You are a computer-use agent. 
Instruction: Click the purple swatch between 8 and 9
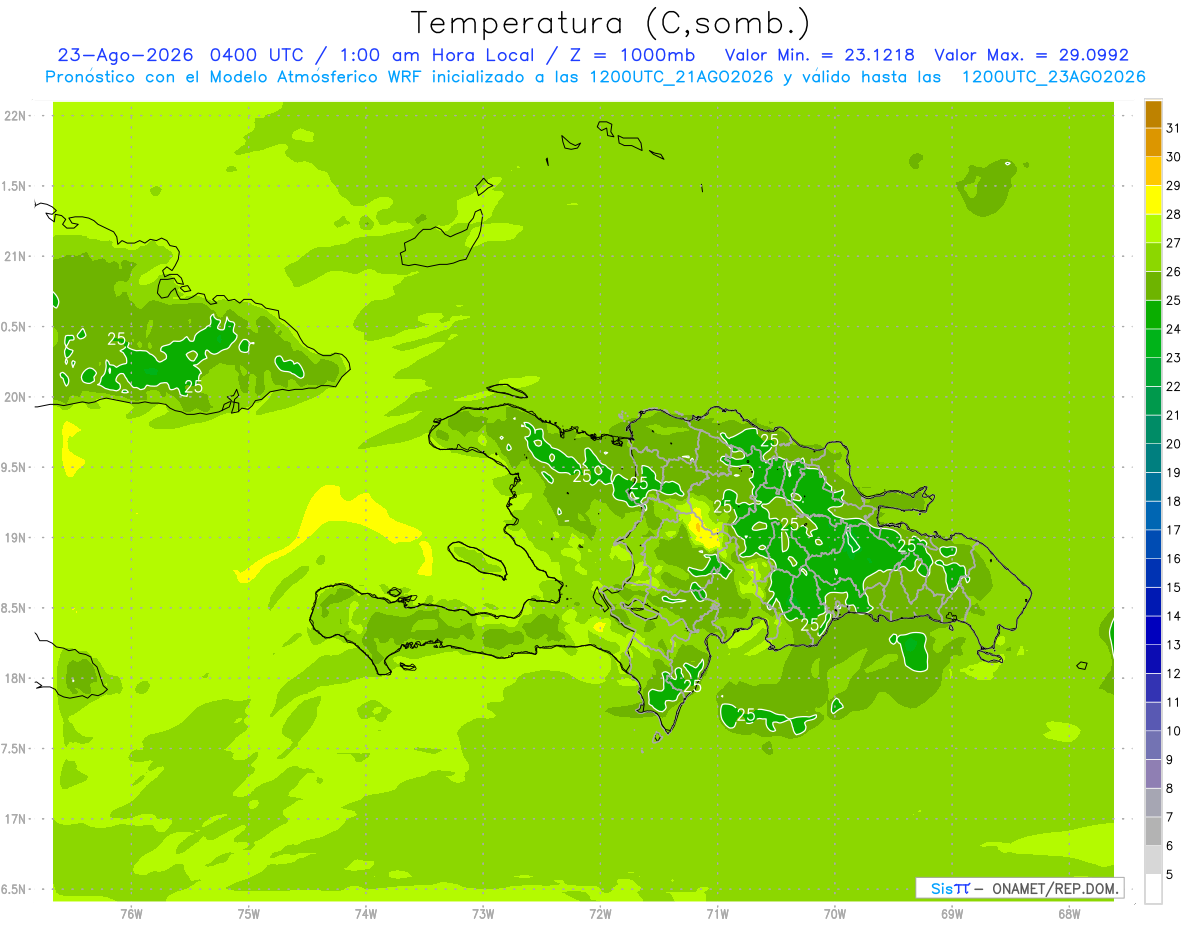[1153, 775]
